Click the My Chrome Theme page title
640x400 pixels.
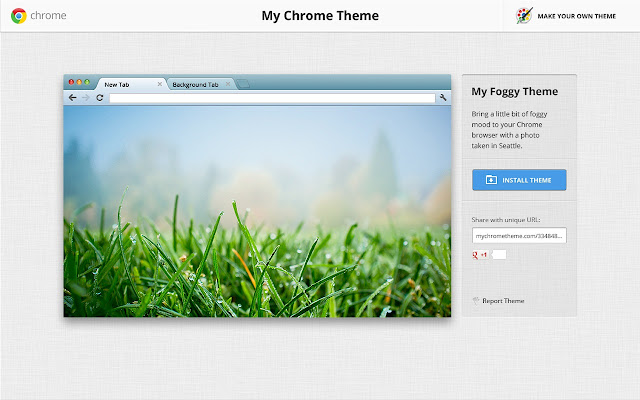[x=320, y=16]
